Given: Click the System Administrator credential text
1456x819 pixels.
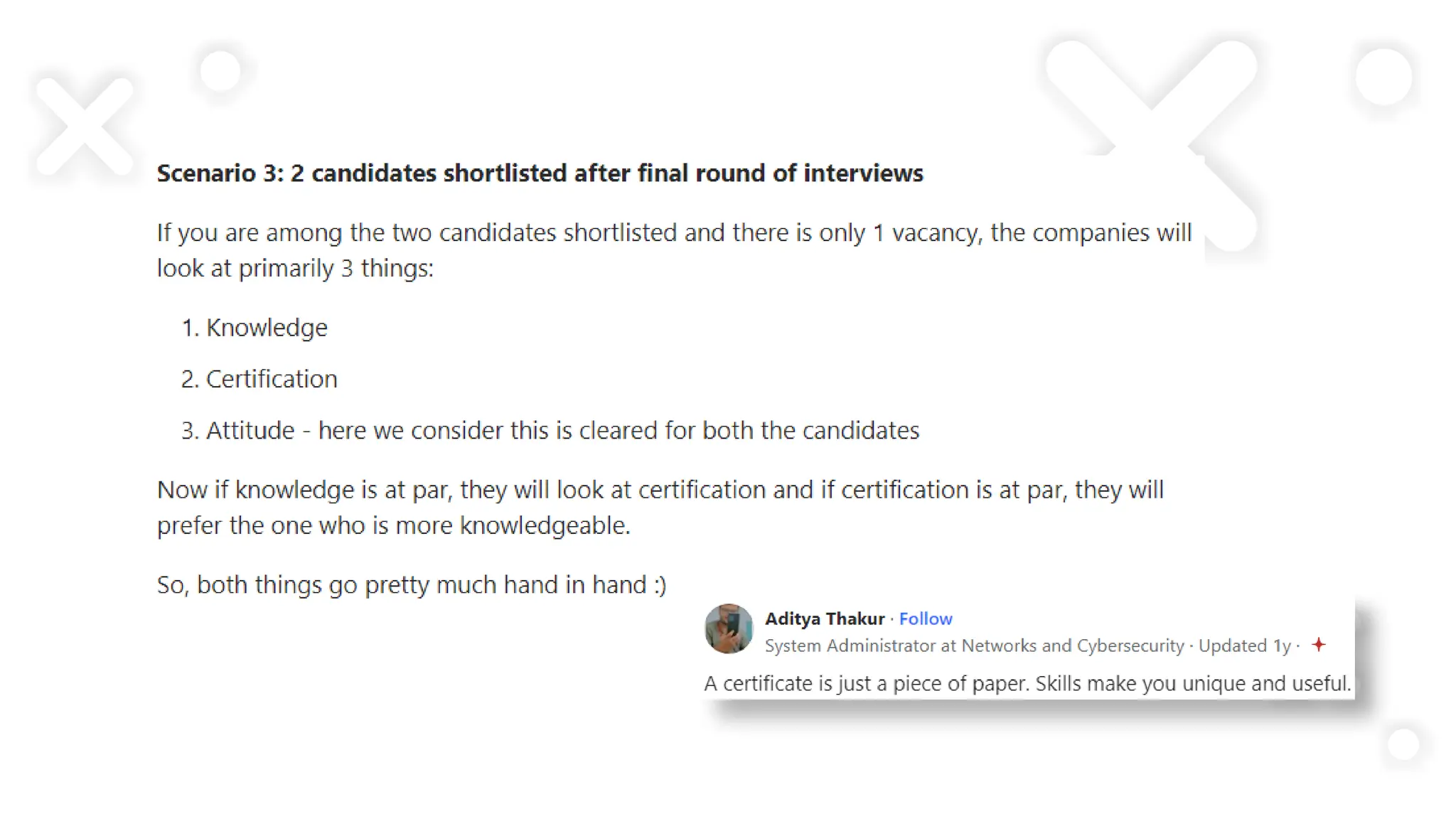Looking at the screenshot, I should pyautogui.click(x=975, y=646).
